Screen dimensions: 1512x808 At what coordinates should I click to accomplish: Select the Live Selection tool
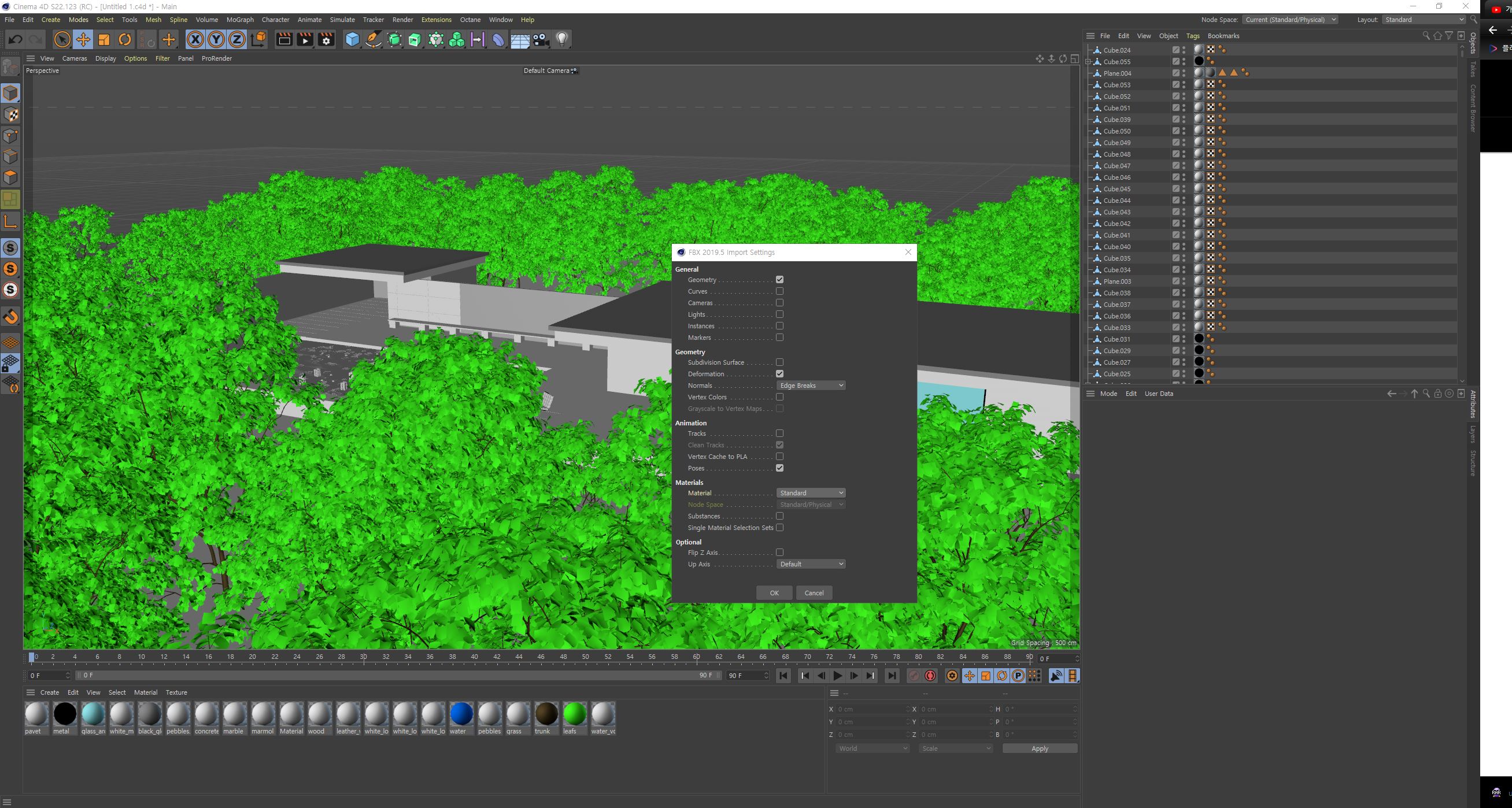tap(62, 39)
